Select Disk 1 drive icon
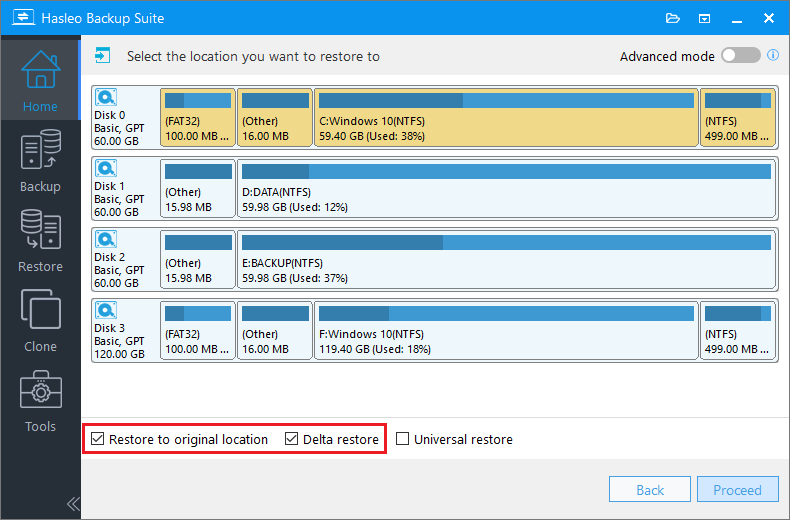790x520 pixels. tap(106, 168)
